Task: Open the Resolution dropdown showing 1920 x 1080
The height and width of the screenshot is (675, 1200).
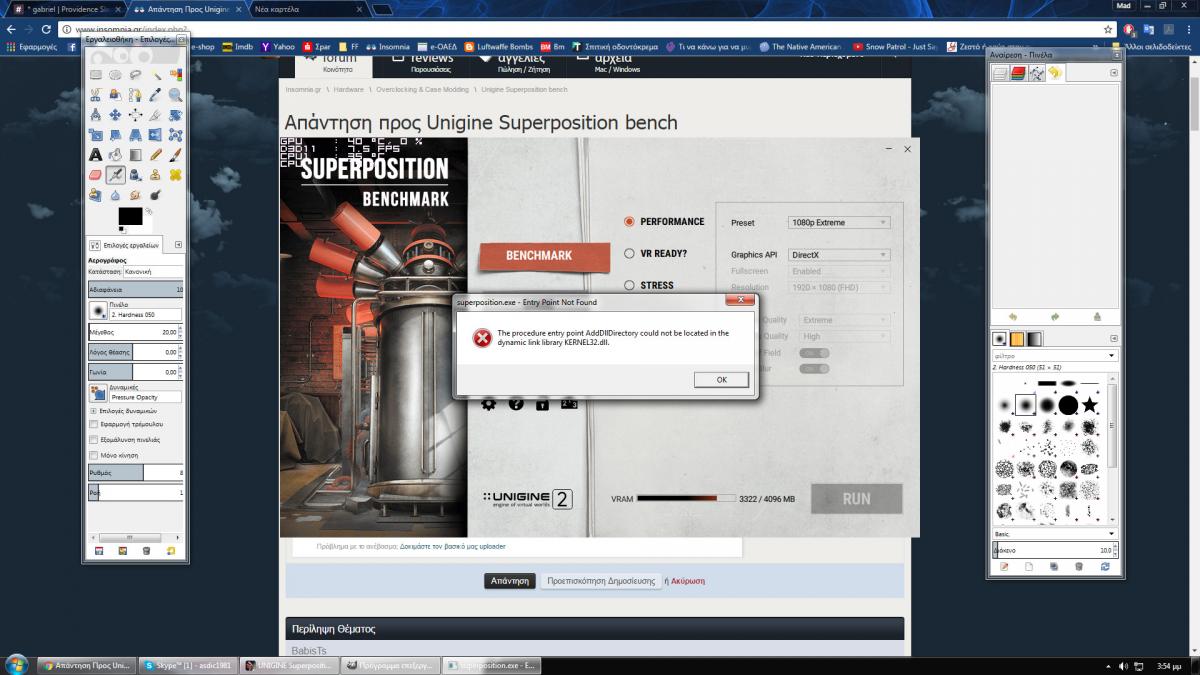Action: click(838, 287)
